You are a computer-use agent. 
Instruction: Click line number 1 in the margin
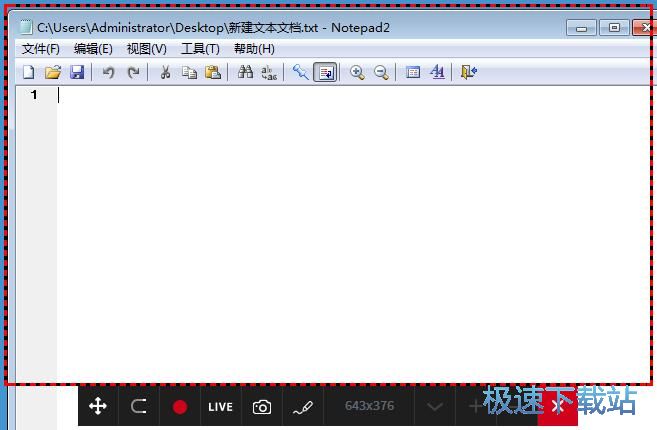point(34,95)
